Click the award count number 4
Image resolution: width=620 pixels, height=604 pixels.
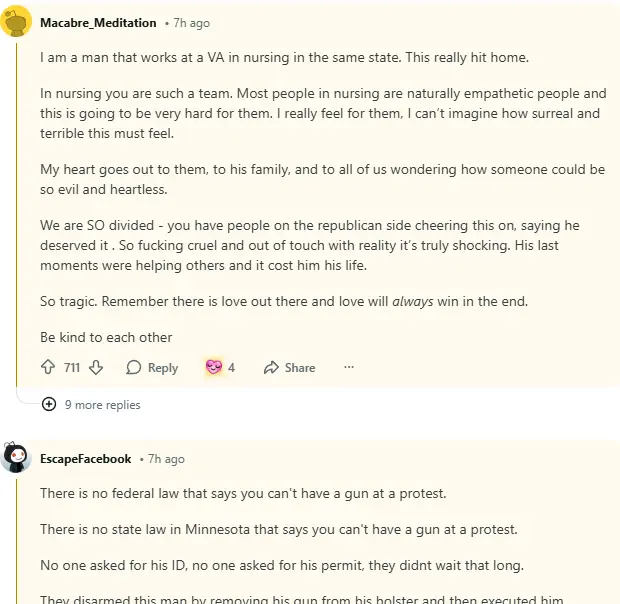[x=231, y=368]
